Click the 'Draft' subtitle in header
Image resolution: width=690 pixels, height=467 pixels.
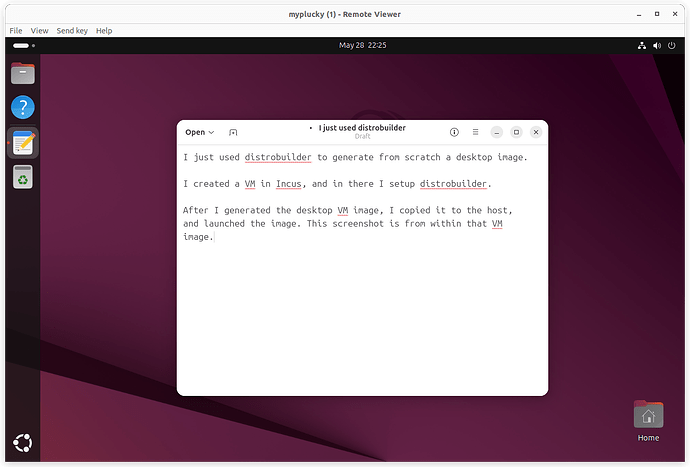click(363, 136)
